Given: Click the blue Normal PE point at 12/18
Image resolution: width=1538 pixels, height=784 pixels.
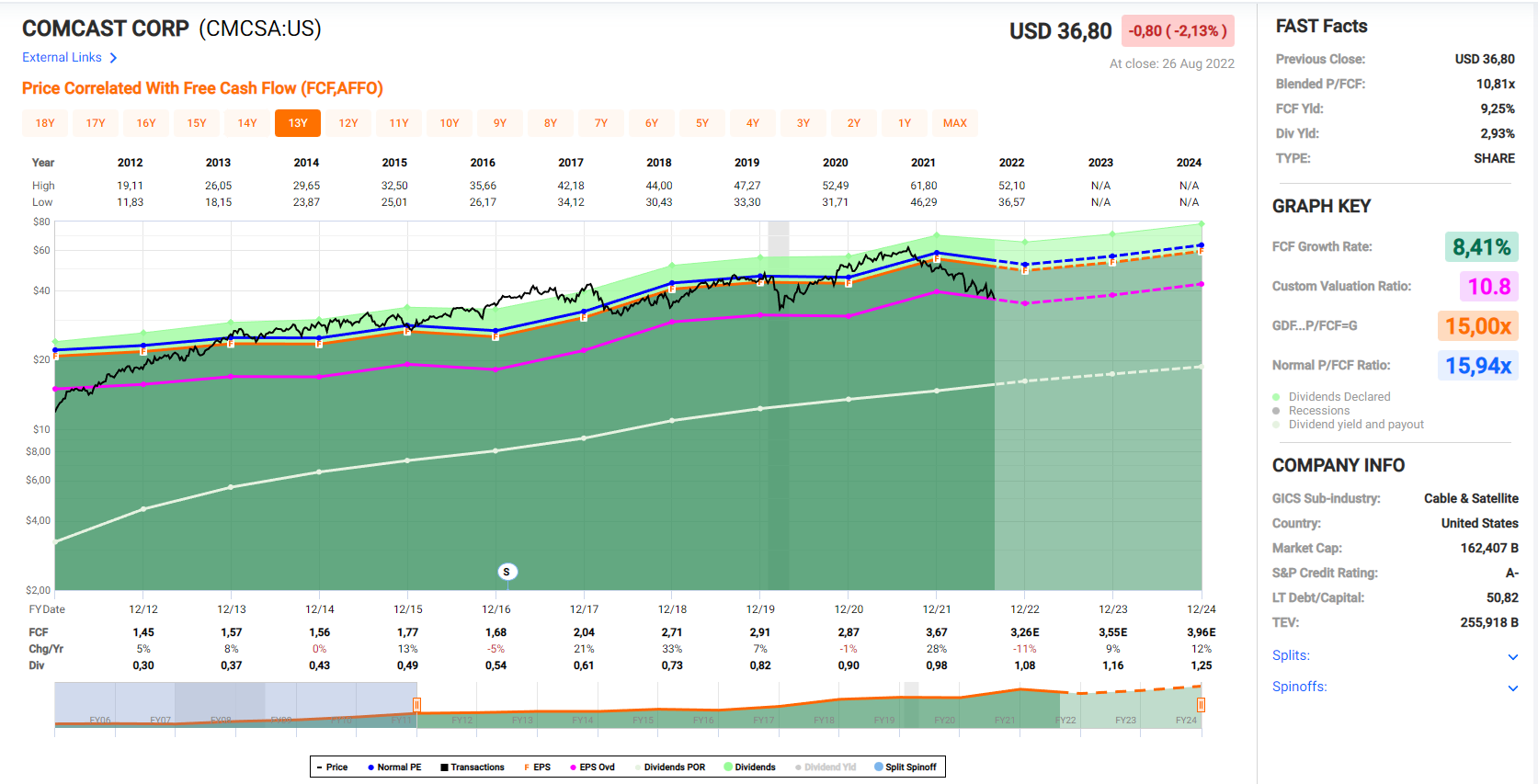Looking at the screenshot, I should click(x=672, y=283).
